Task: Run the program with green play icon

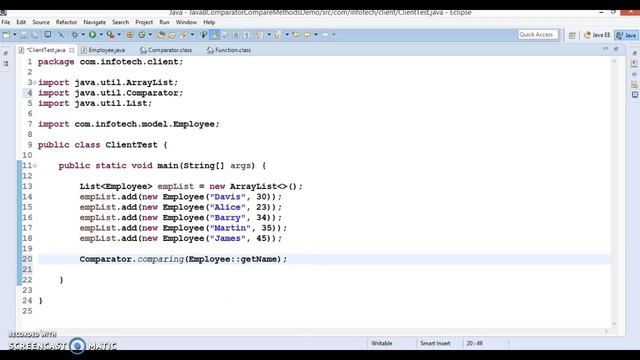Action: click(93, 35)
